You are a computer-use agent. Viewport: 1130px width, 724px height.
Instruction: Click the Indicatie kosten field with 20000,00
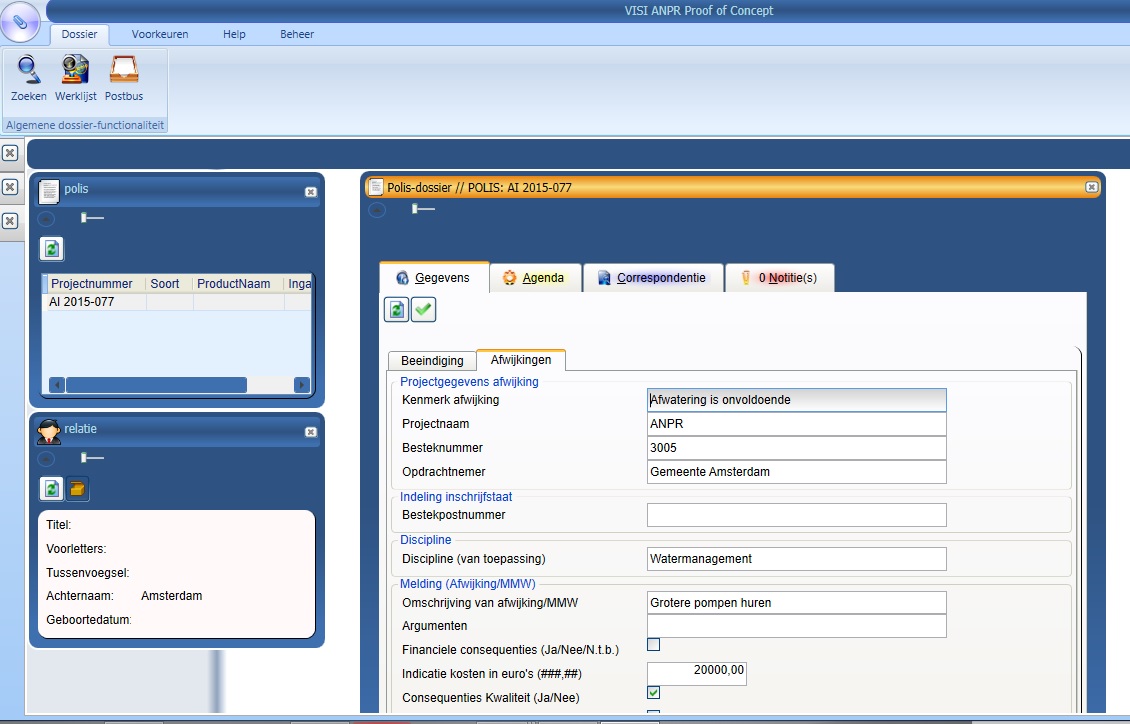[x=697, y=674]
